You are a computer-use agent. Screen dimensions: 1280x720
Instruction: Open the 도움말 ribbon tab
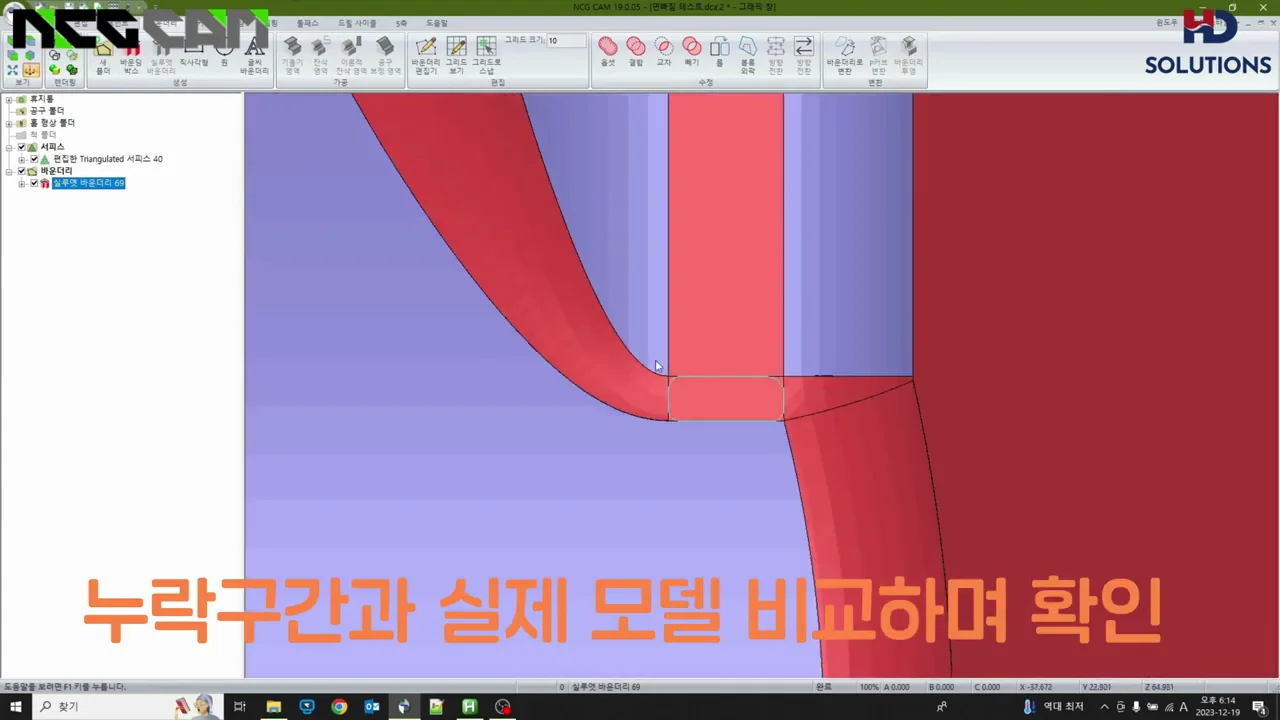point(437,23)
